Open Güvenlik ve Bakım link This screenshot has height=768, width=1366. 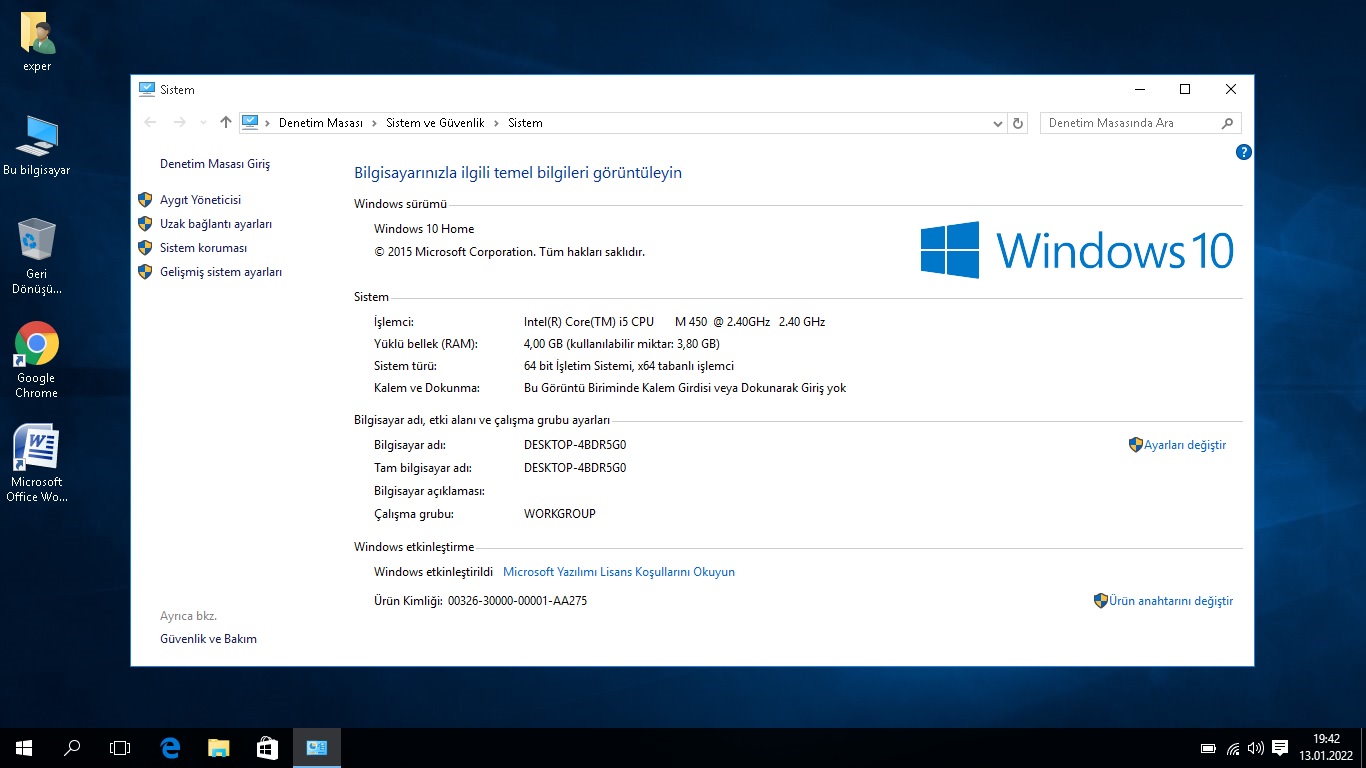coord(208,639)
